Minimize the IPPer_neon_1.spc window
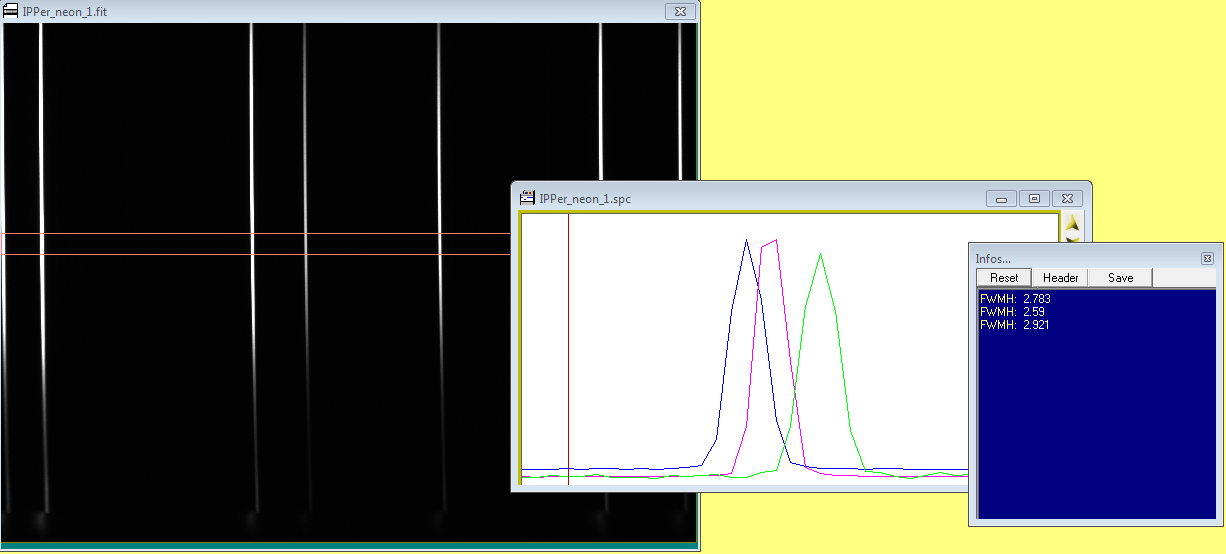The image size is (1226, 554). 1001,199
